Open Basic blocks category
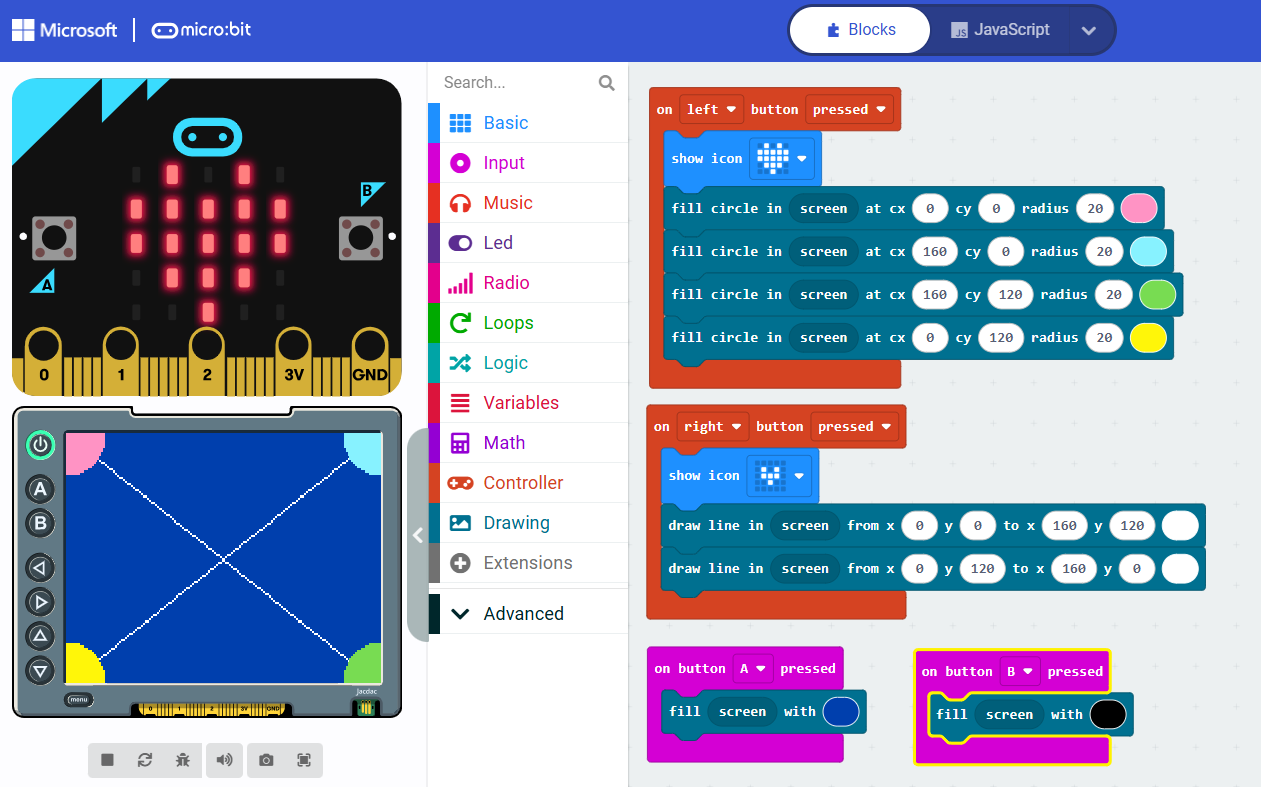This screenshot has height=787, width=1261. [528, 123]
